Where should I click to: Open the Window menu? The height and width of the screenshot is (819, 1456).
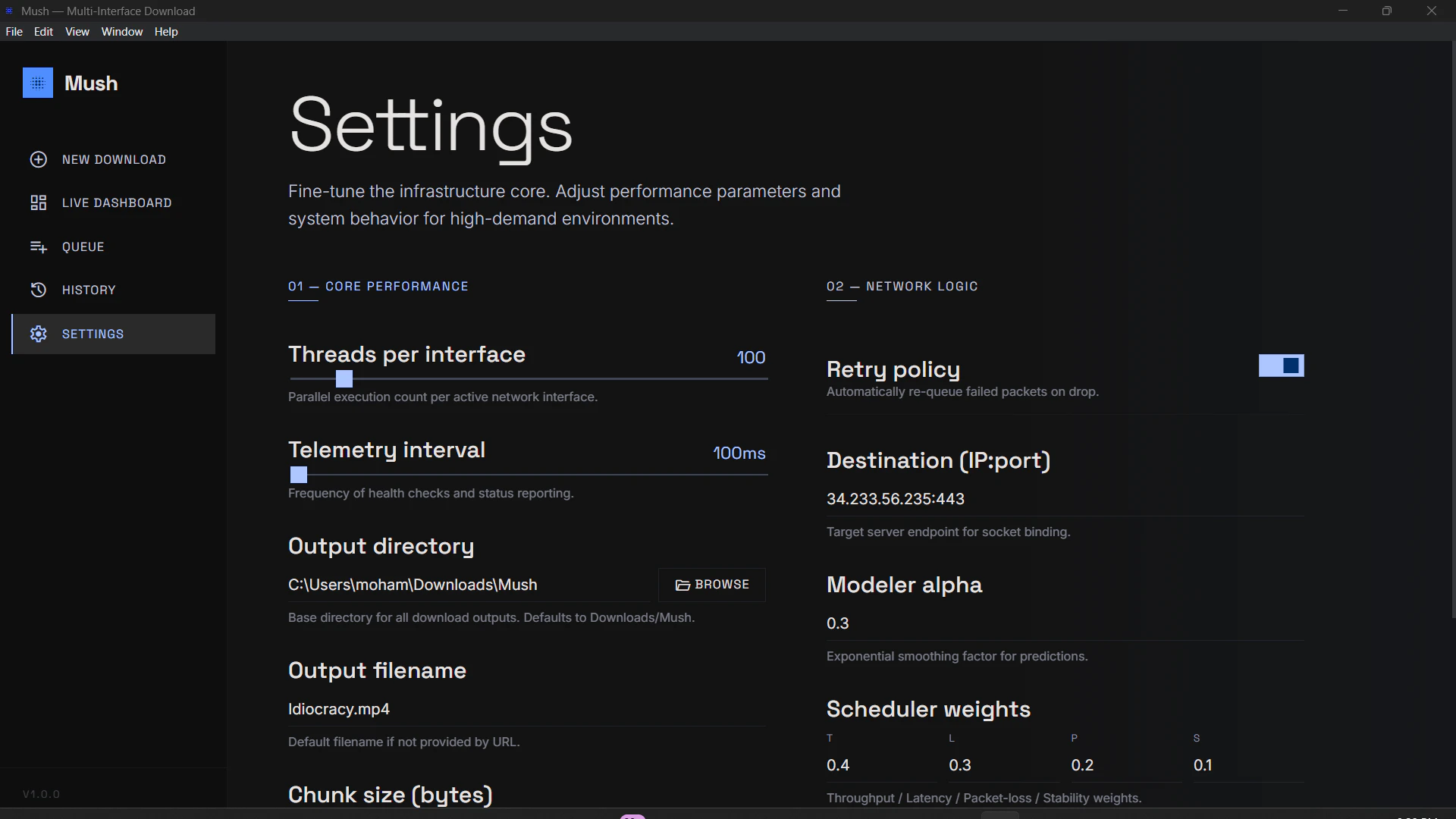[121, 31]
